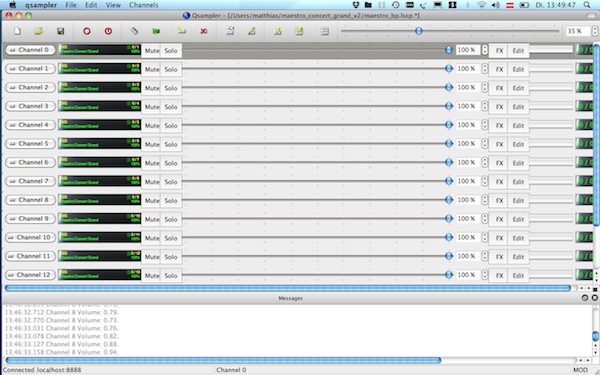Click the Remove Channel red X icon

(204, 31)
